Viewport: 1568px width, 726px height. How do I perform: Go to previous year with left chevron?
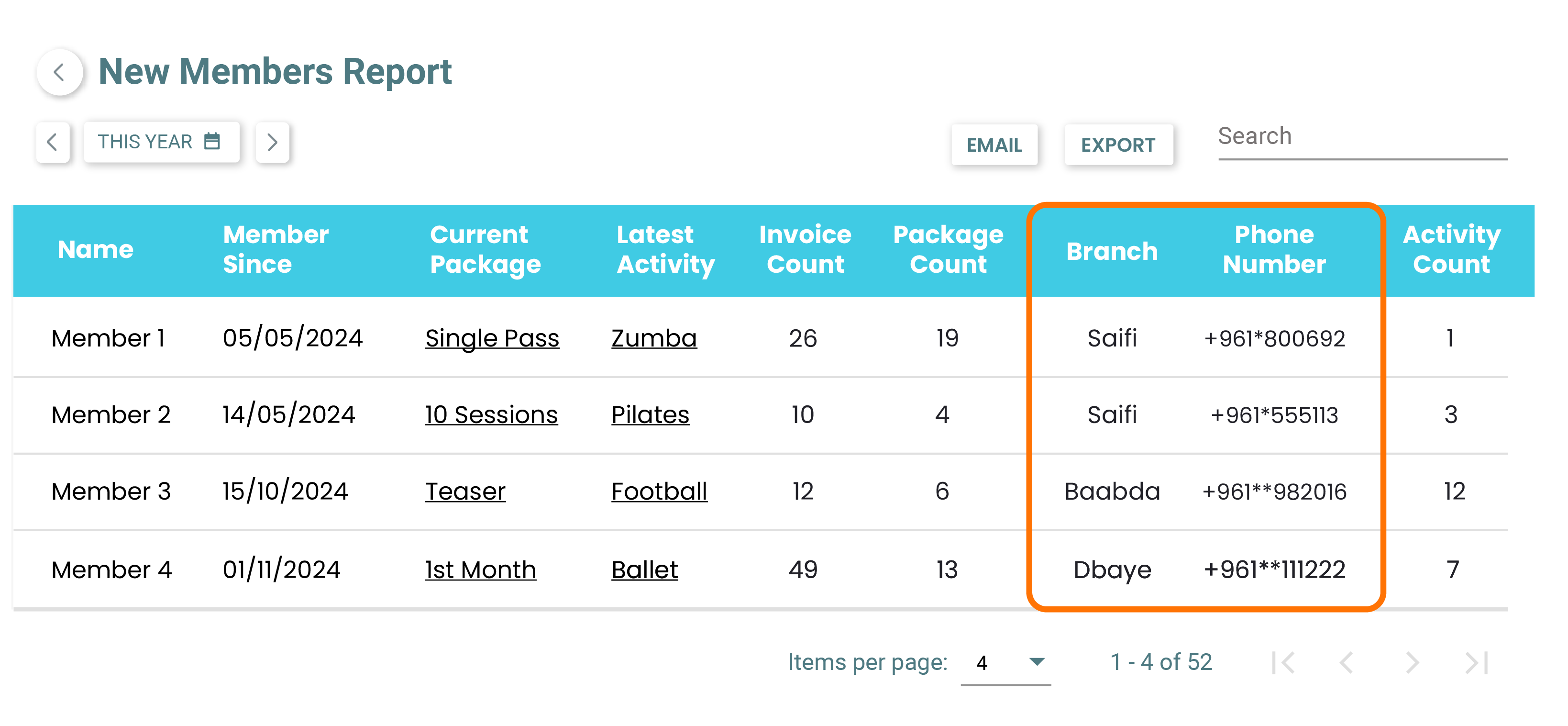point(52,142)
